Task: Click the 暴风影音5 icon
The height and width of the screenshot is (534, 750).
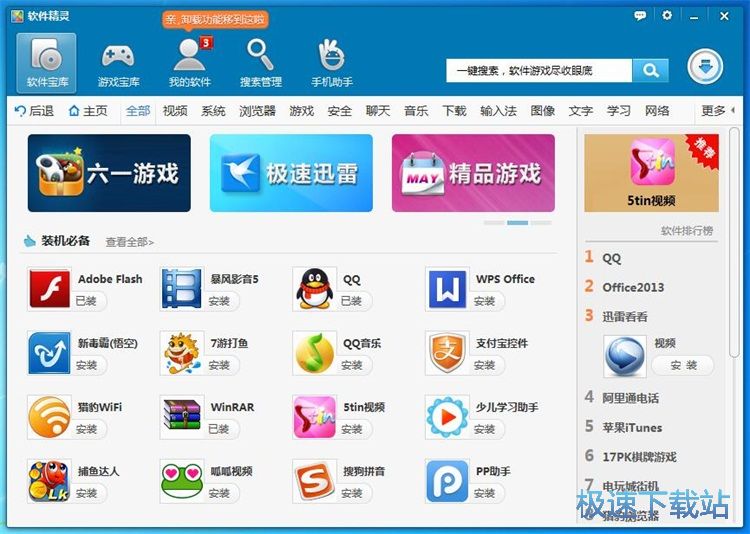Action: pyautogui.click(x=181, y=289)
